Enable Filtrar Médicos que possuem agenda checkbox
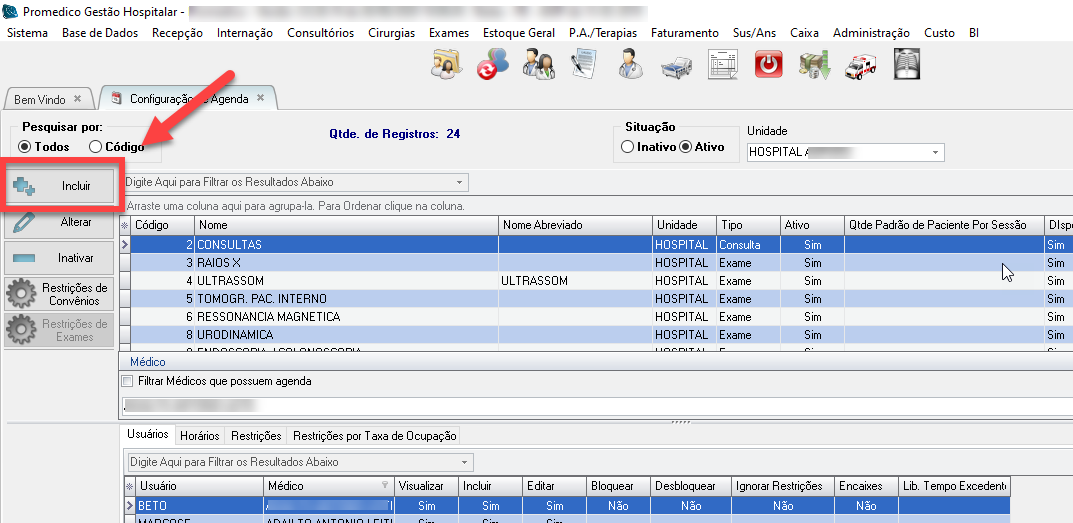Screen dimensions: 1073x523 tap(127, 381)
